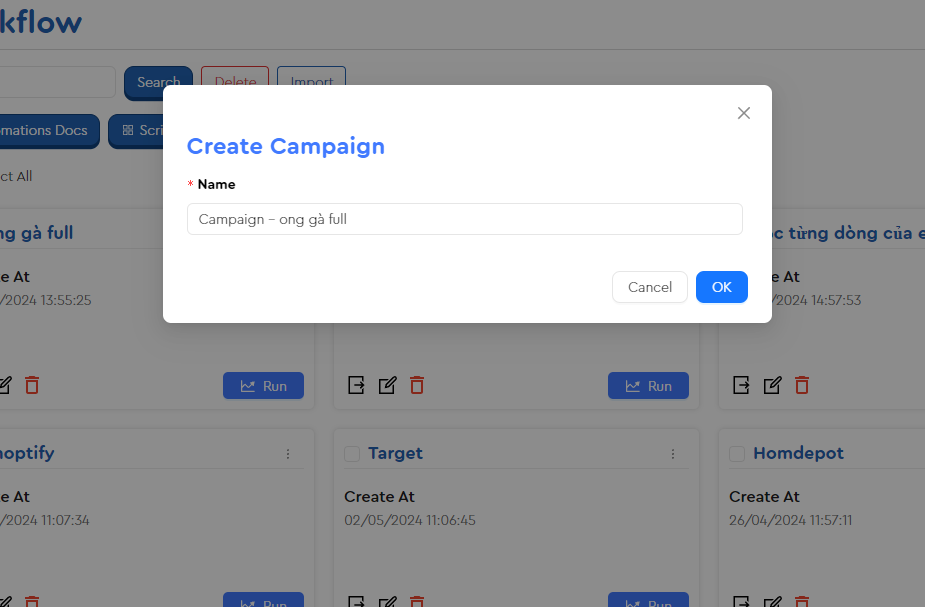Open the Scripts tab with grid icon
925x607 pixels.
tap(138, 131)
